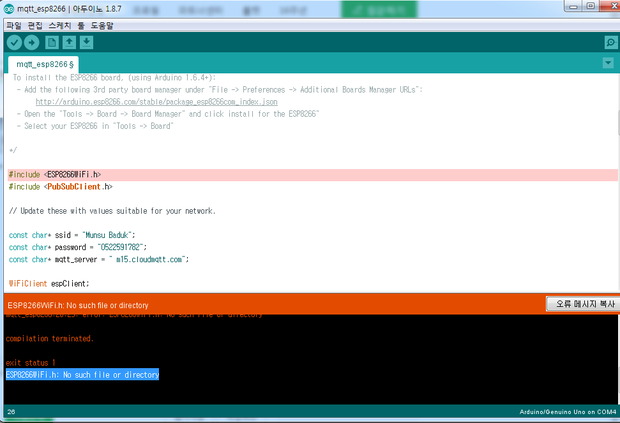Save the sketch with Save icon
The height and width of the screenshot is (423, 620).
coord(86,42)
